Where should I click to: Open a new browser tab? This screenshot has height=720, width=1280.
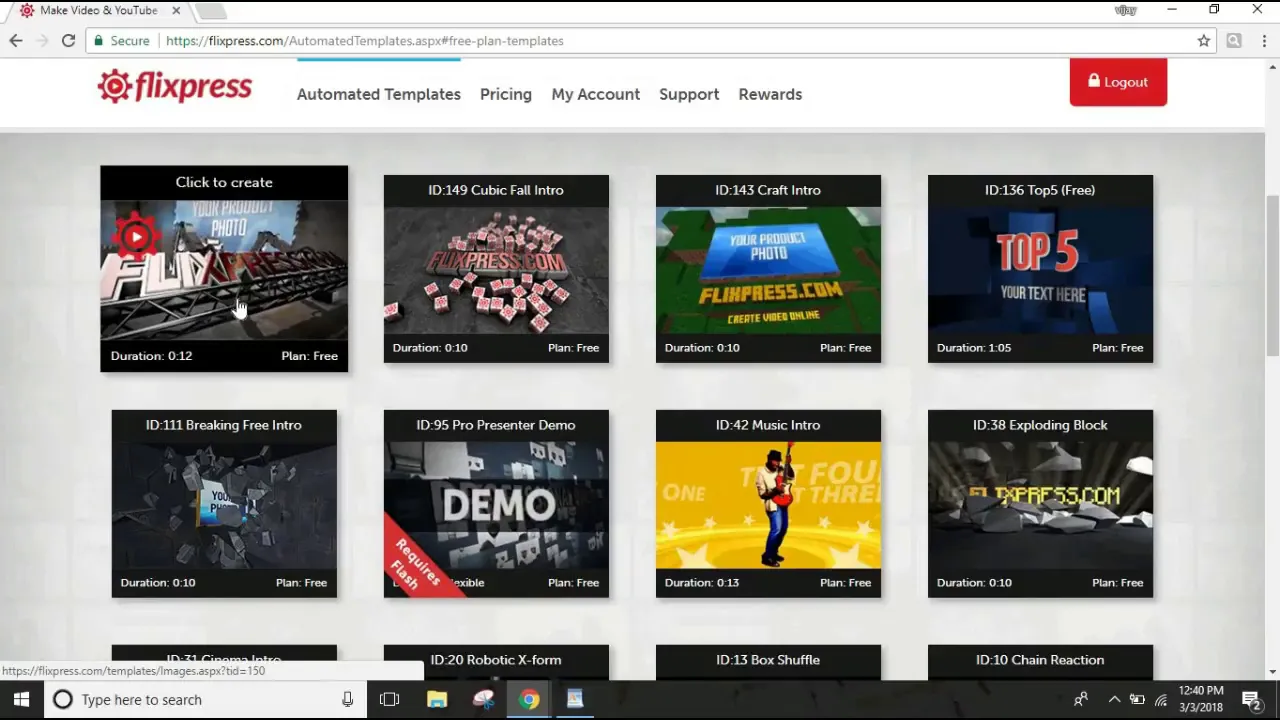[x=211, y=11]
